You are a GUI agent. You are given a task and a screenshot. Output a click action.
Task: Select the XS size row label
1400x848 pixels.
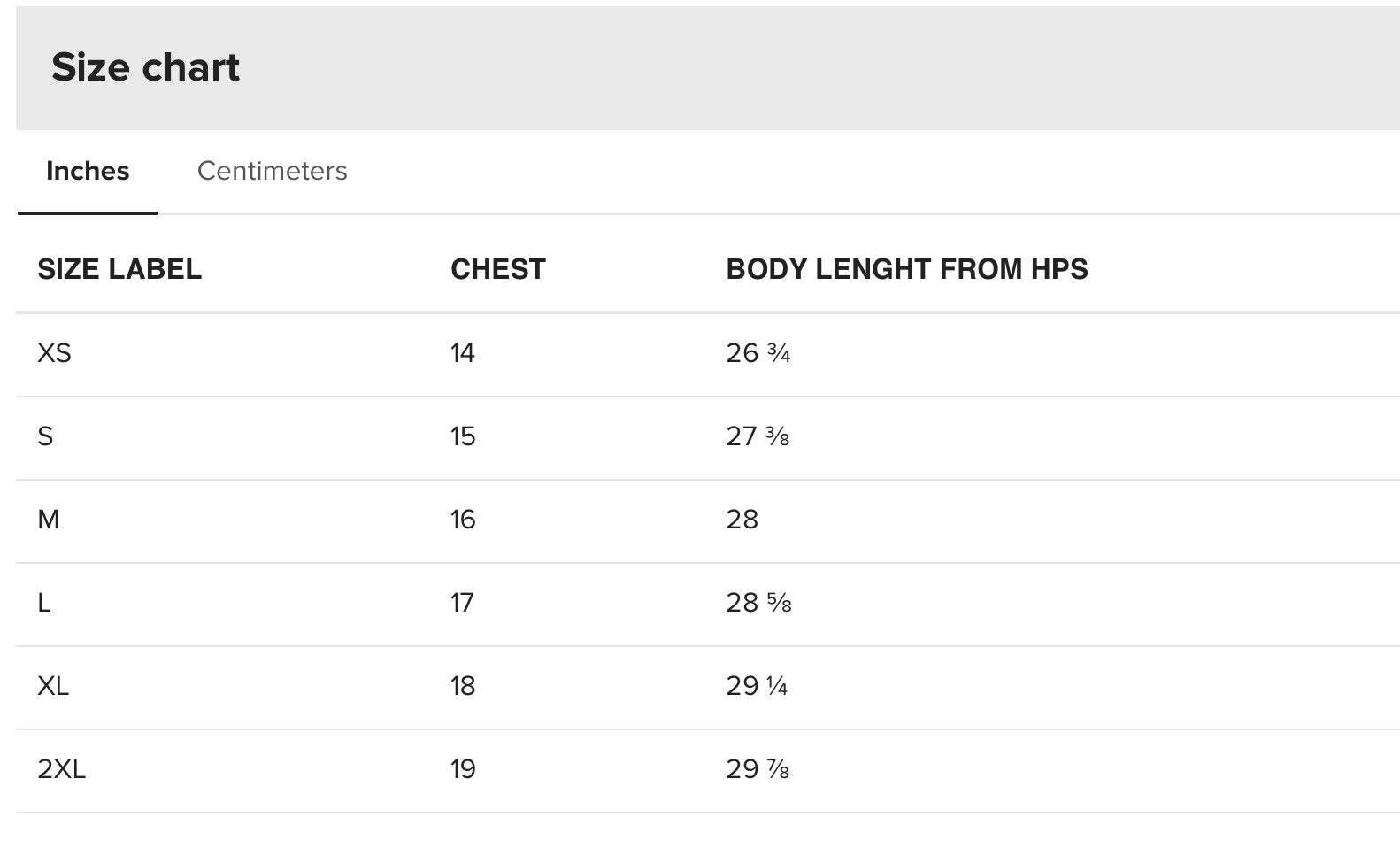[x=54, y=353]
